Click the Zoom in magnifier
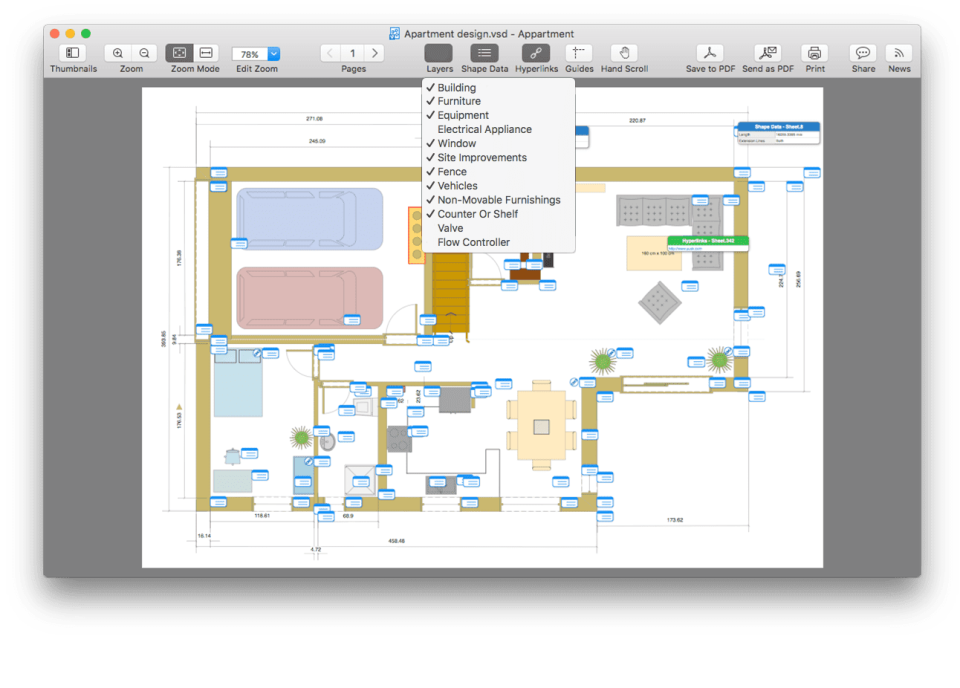 [x=118, y=53]
